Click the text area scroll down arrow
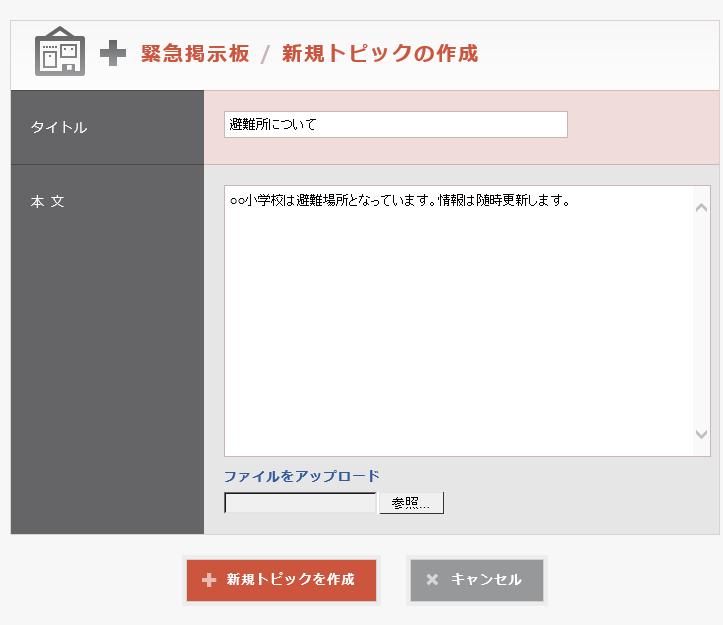The image size is (723, 625). pos(701,435)
